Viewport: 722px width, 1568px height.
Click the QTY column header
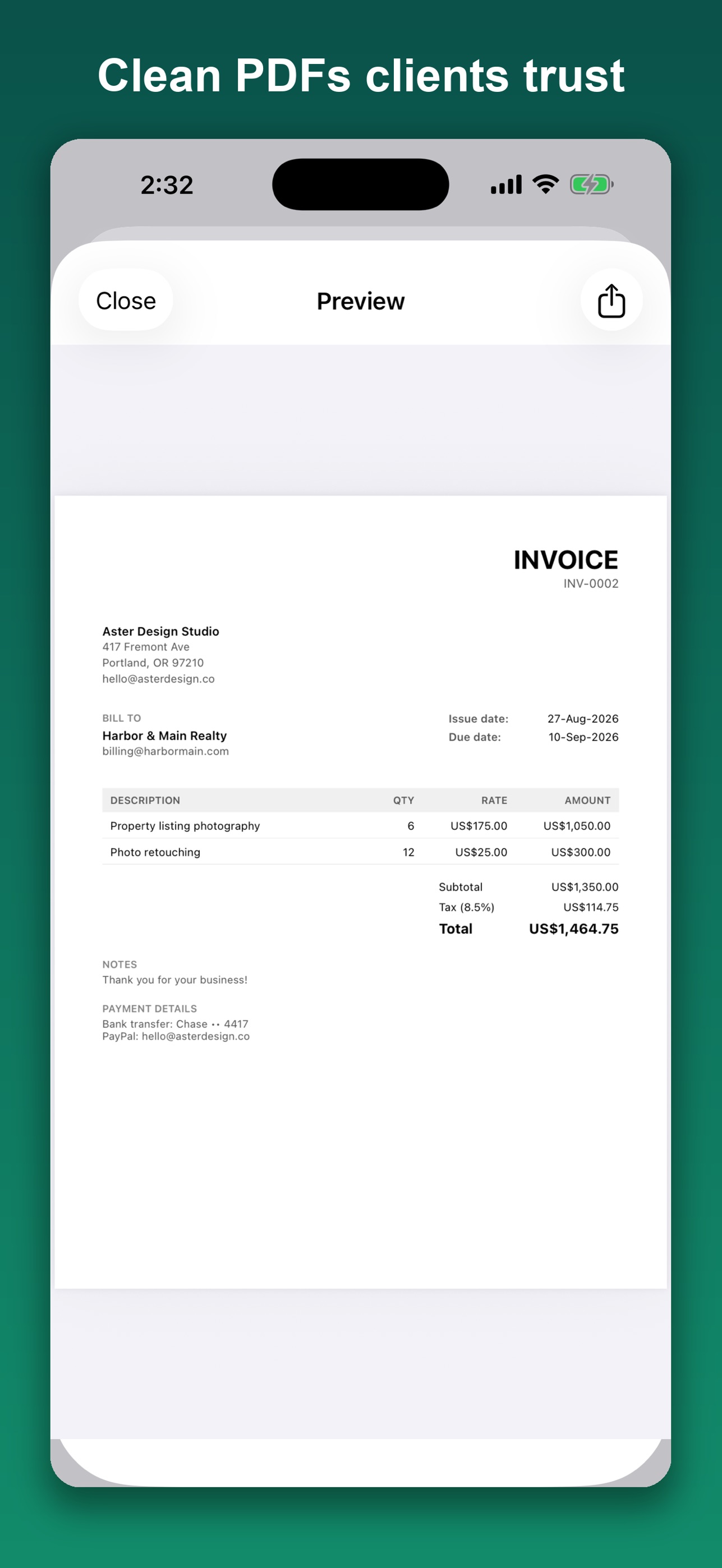(x=403, y=800)
